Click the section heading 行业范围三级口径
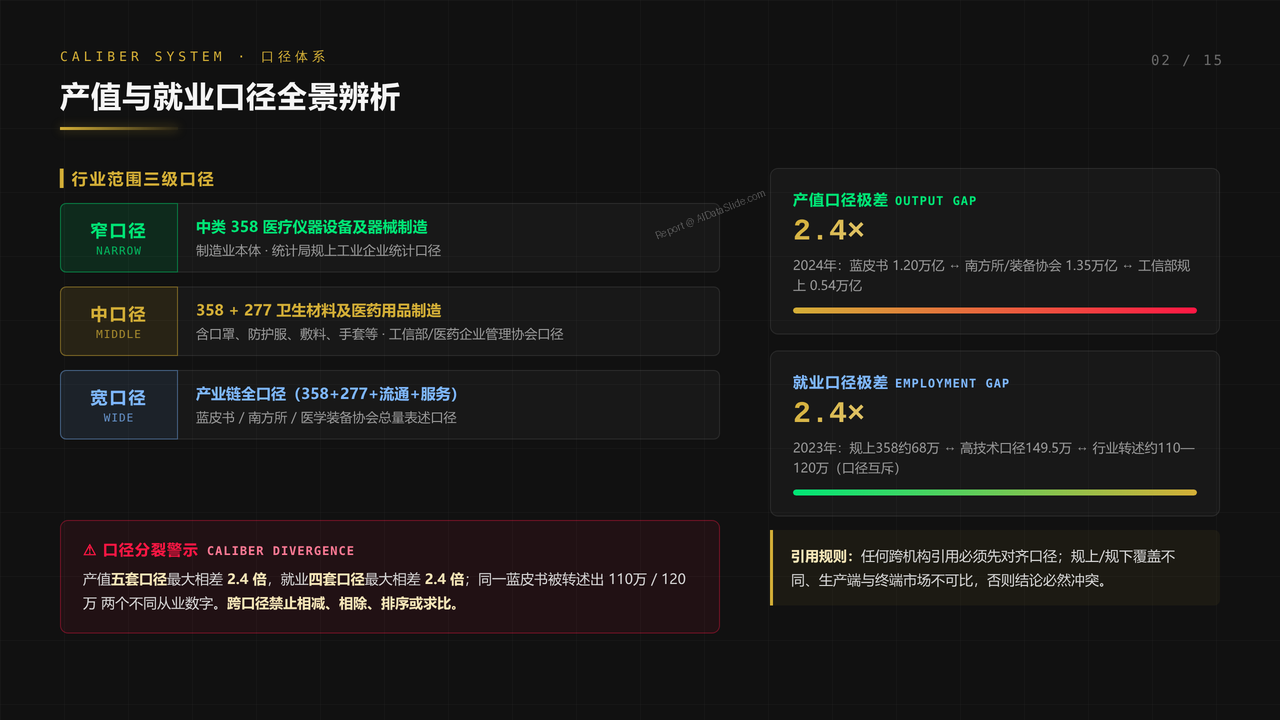 143,179
